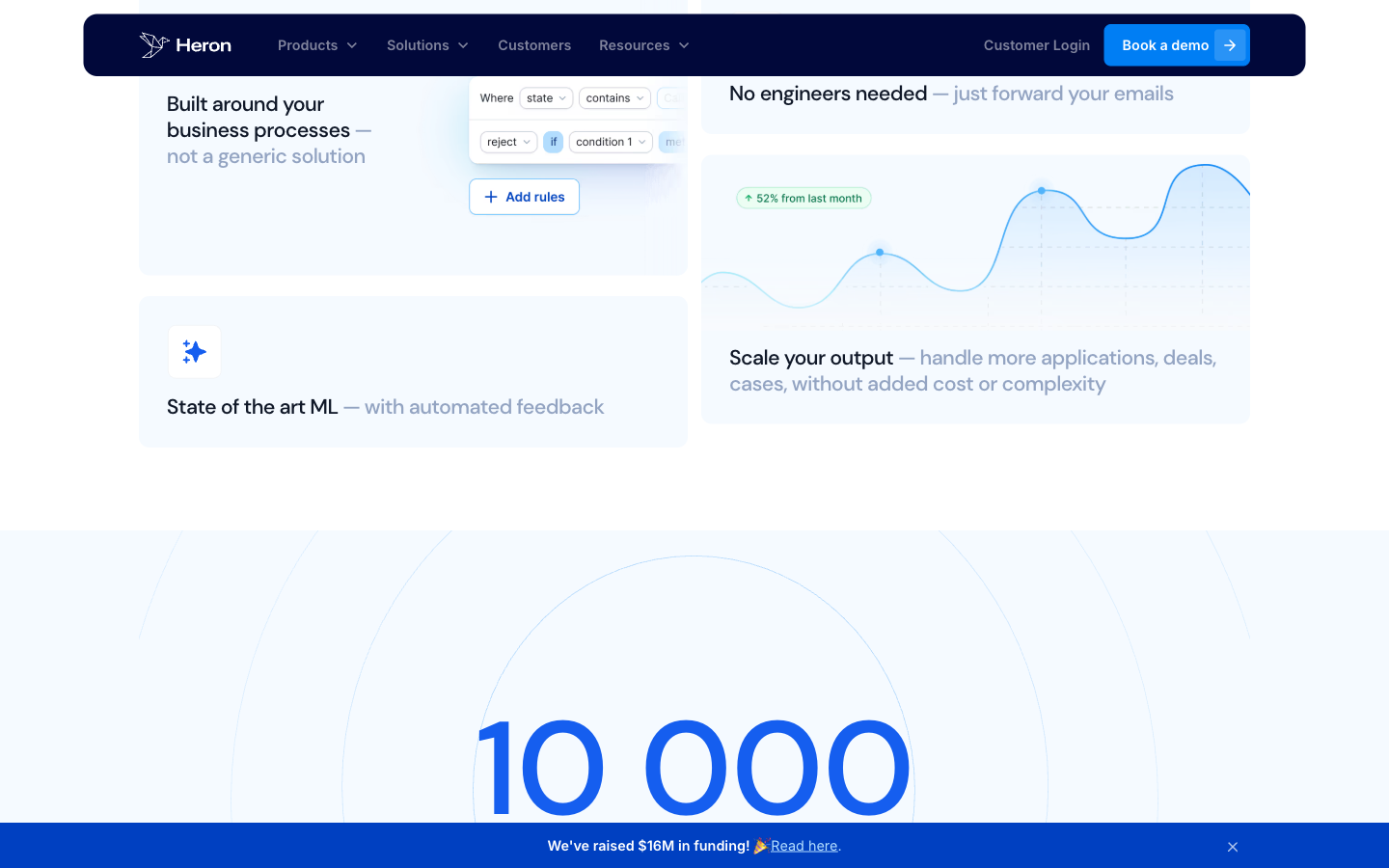The height and width of the screenshot is (868, 1389).
Task: Click the party popper emoji in banner
Action: click(761, 846)
